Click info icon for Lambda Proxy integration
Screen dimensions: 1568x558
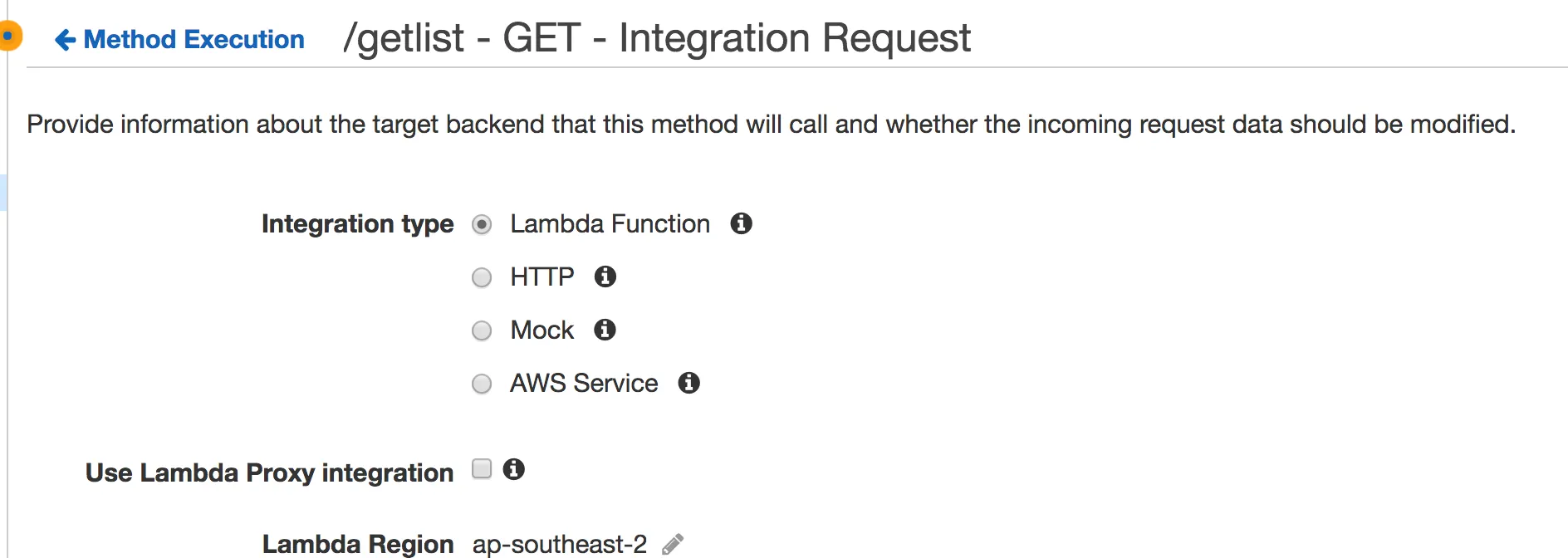[514, 469]
